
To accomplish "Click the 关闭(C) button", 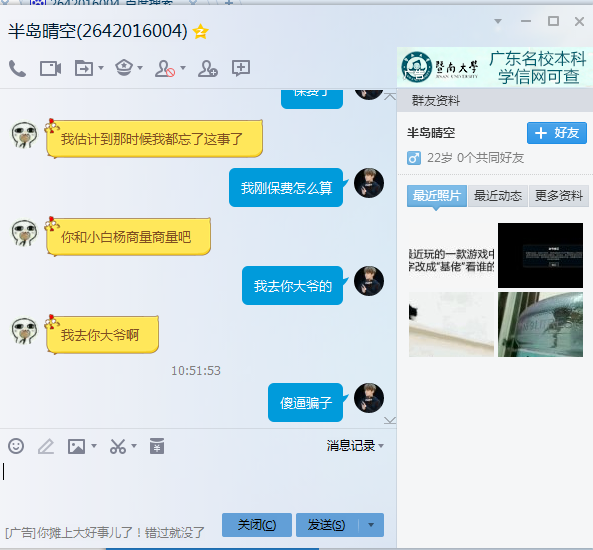I will 257,525.
